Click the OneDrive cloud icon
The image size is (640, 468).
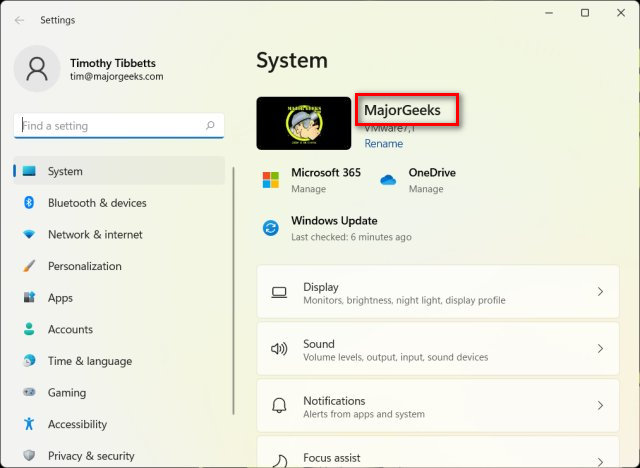(x=388, y=180)
